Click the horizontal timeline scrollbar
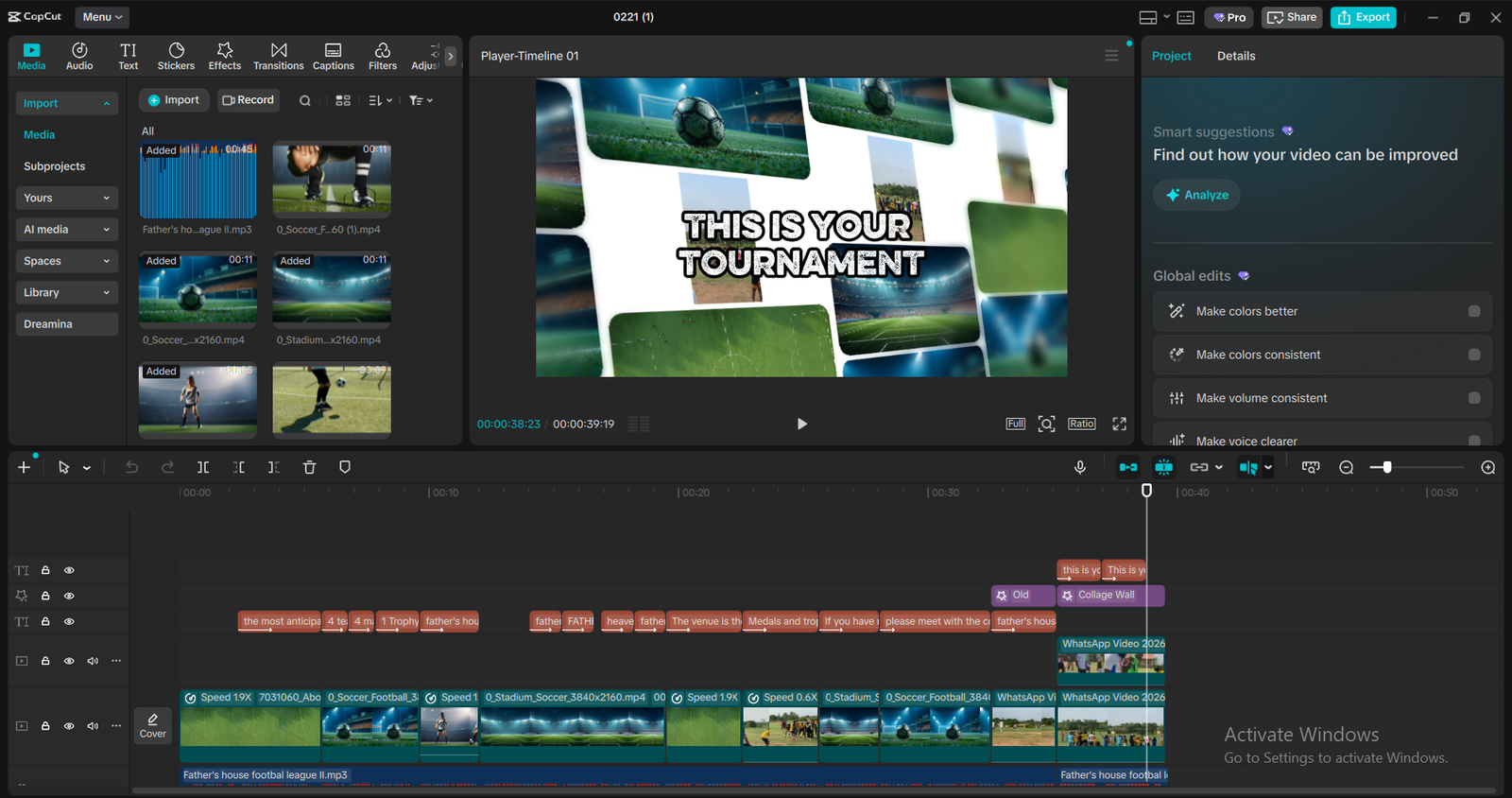 813,790
